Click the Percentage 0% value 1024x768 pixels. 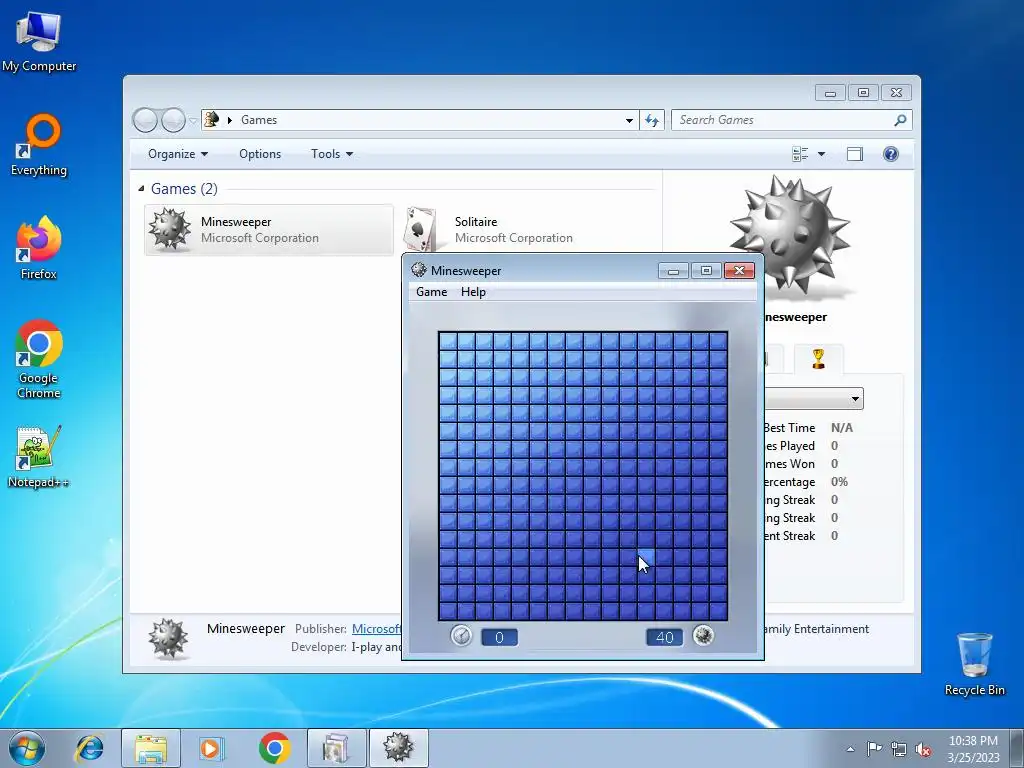point(839,482)
